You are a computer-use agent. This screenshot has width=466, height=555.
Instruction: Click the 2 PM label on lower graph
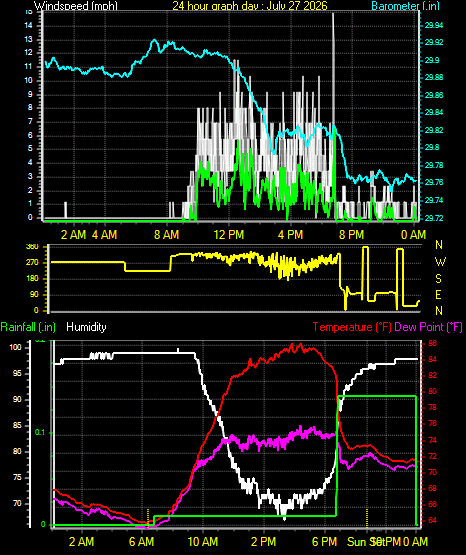point(264,542)
